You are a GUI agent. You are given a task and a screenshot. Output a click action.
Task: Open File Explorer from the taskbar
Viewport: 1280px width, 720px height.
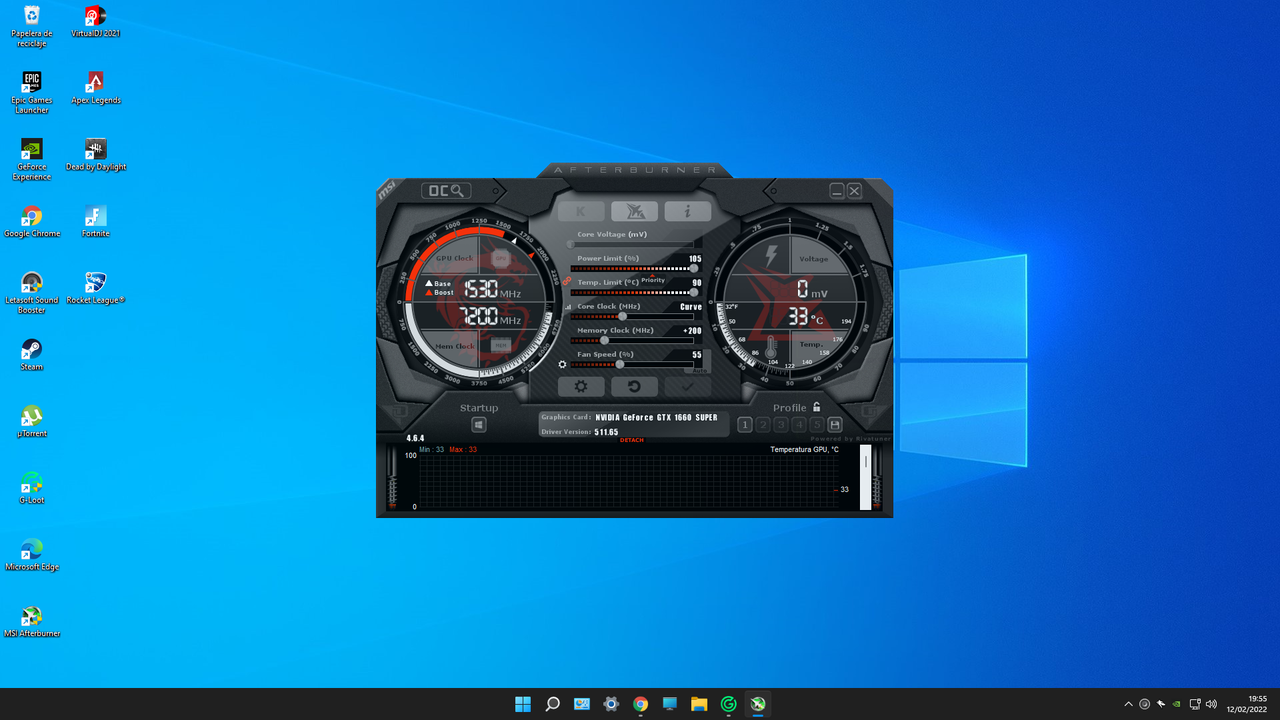699,704
